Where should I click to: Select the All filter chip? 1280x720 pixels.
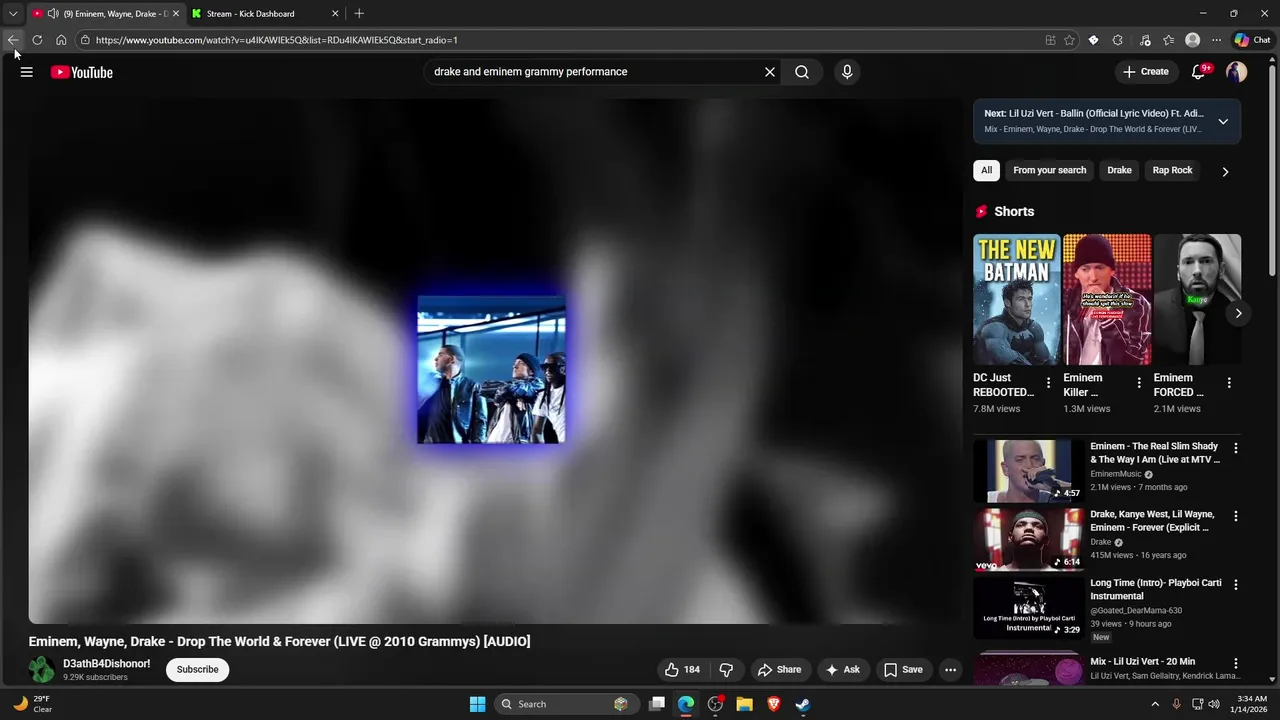[x=986, y=170]
